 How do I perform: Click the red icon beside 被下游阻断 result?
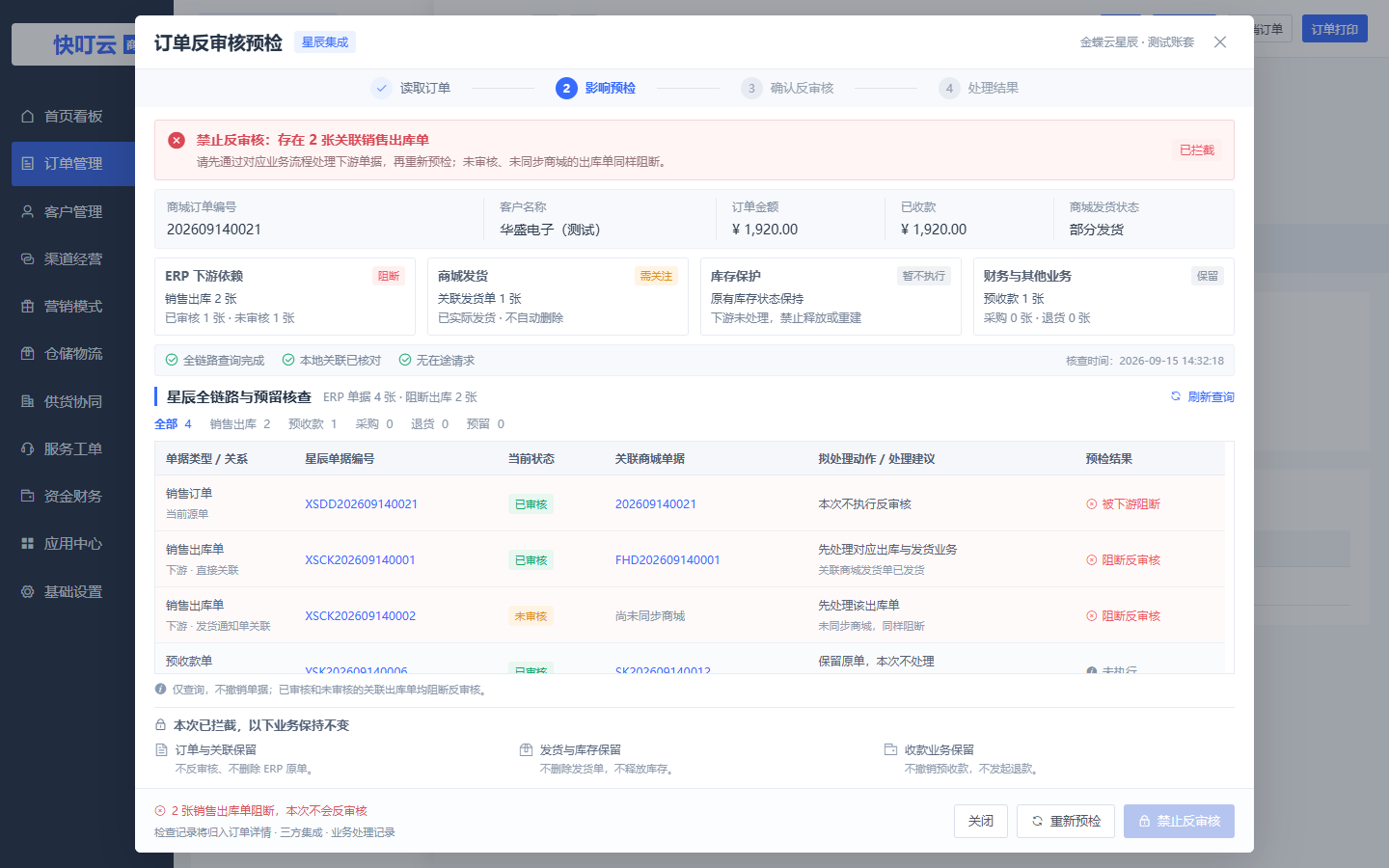1092,504
